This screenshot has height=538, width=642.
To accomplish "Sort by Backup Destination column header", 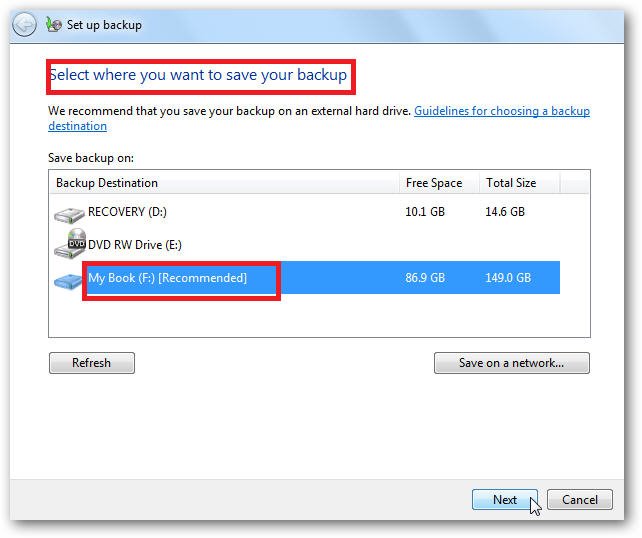I will pyautogui.click(x=224, y=183).
